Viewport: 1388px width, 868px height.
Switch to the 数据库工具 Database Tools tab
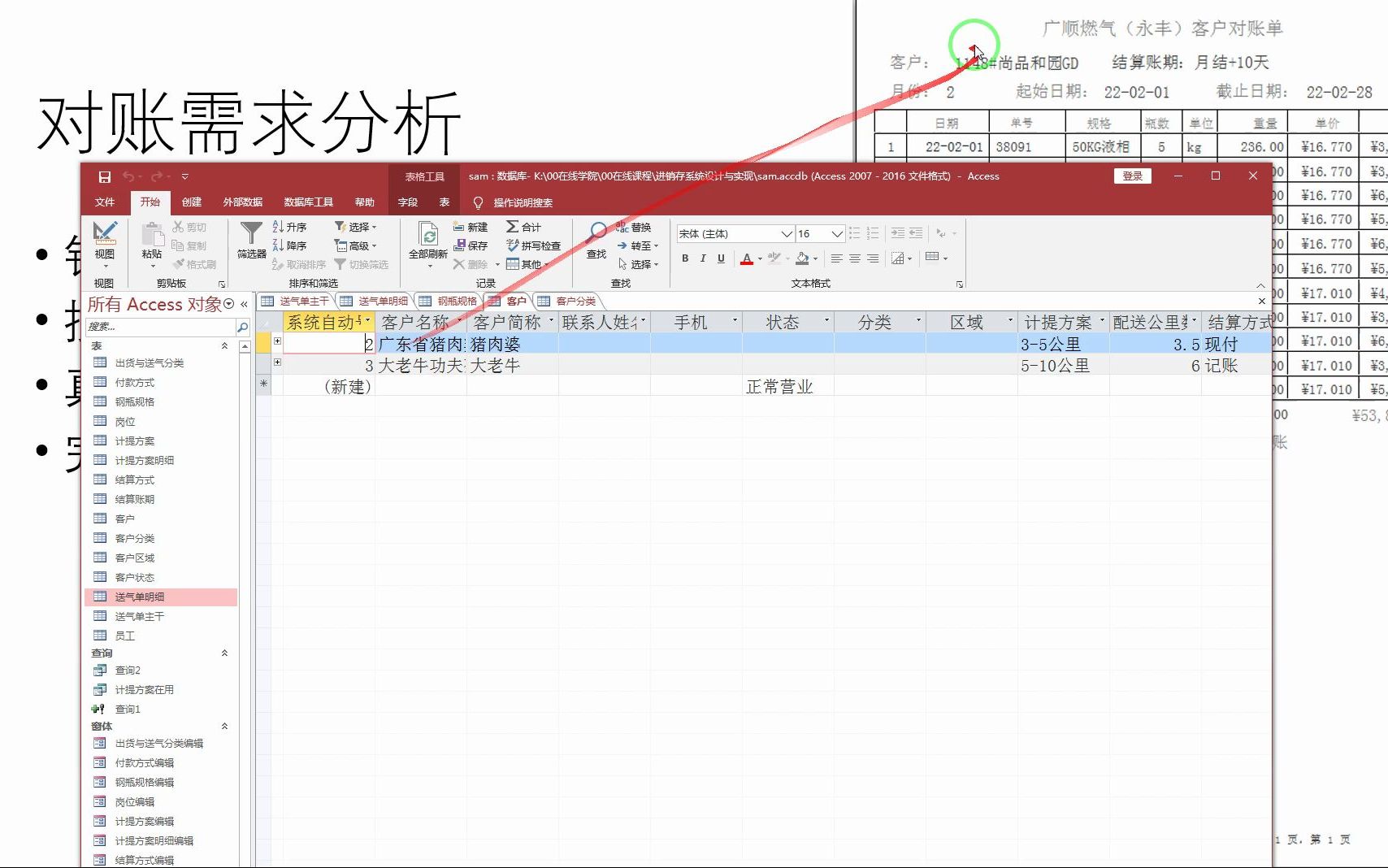tap(309, 202)
